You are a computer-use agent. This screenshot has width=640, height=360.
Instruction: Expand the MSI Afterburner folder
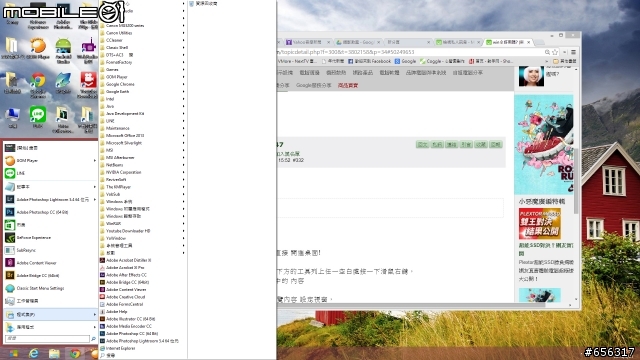click(142, 158)
